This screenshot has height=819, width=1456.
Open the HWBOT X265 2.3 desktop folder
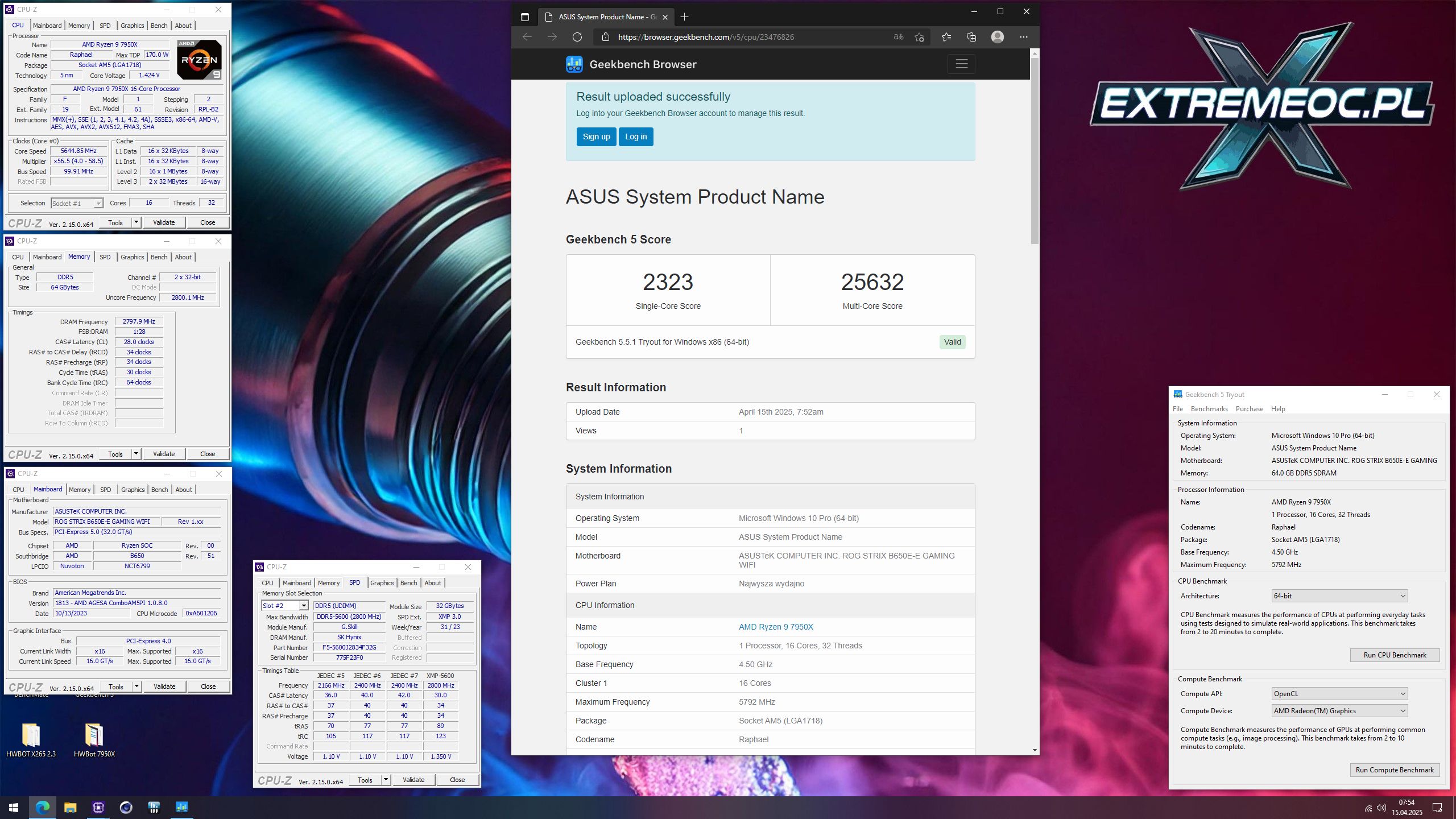pos(31,740)
